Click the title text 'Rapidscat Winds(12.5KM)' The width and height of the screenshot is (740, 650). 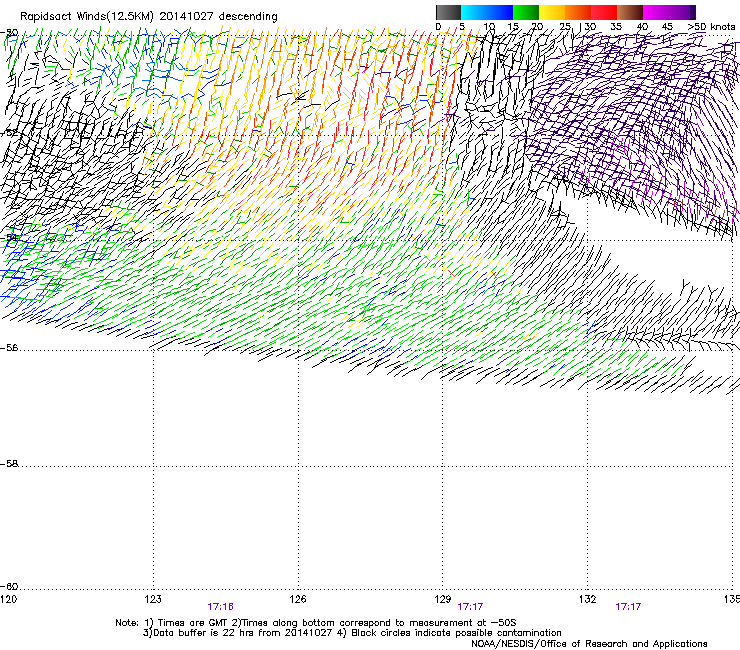[87, 16]
